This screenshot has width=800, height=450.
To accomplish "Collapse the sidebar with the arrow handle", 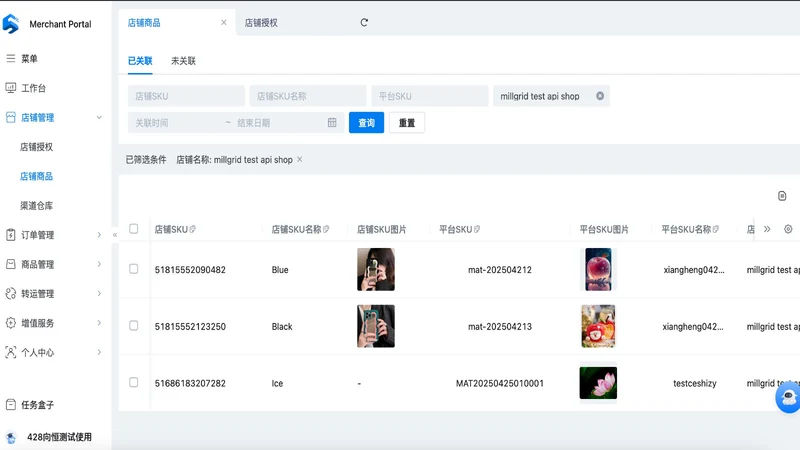I will [x=115, y=235].
